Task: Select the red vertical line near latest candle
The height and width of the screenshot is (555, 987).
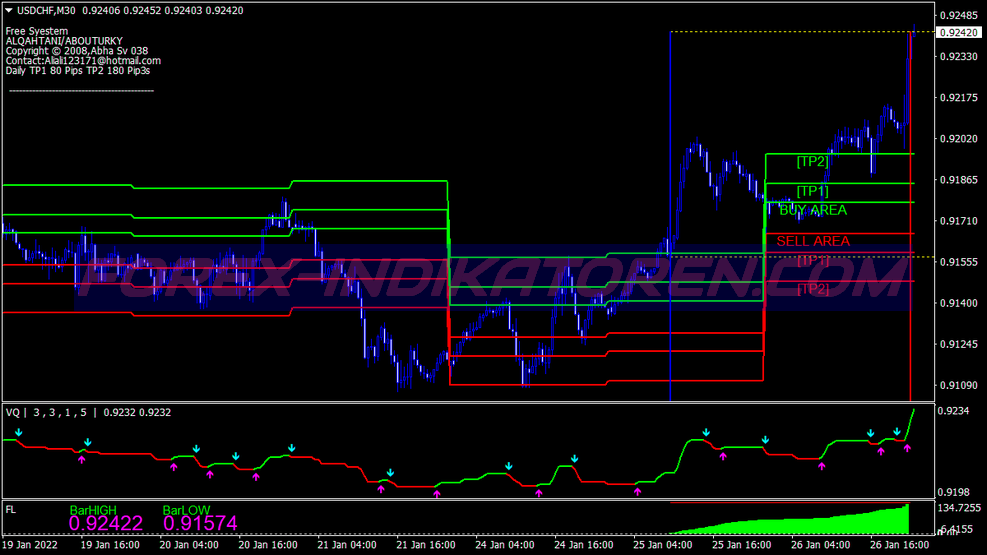Action: [910, 216]
